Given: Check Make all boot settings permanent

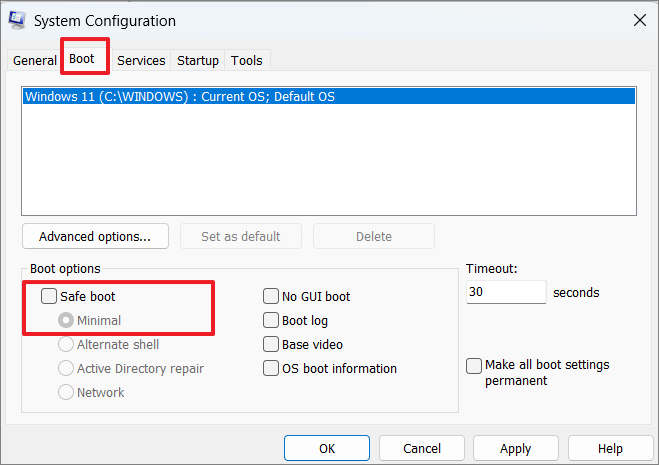Looking at the screenshot, I should pos(474,365).
